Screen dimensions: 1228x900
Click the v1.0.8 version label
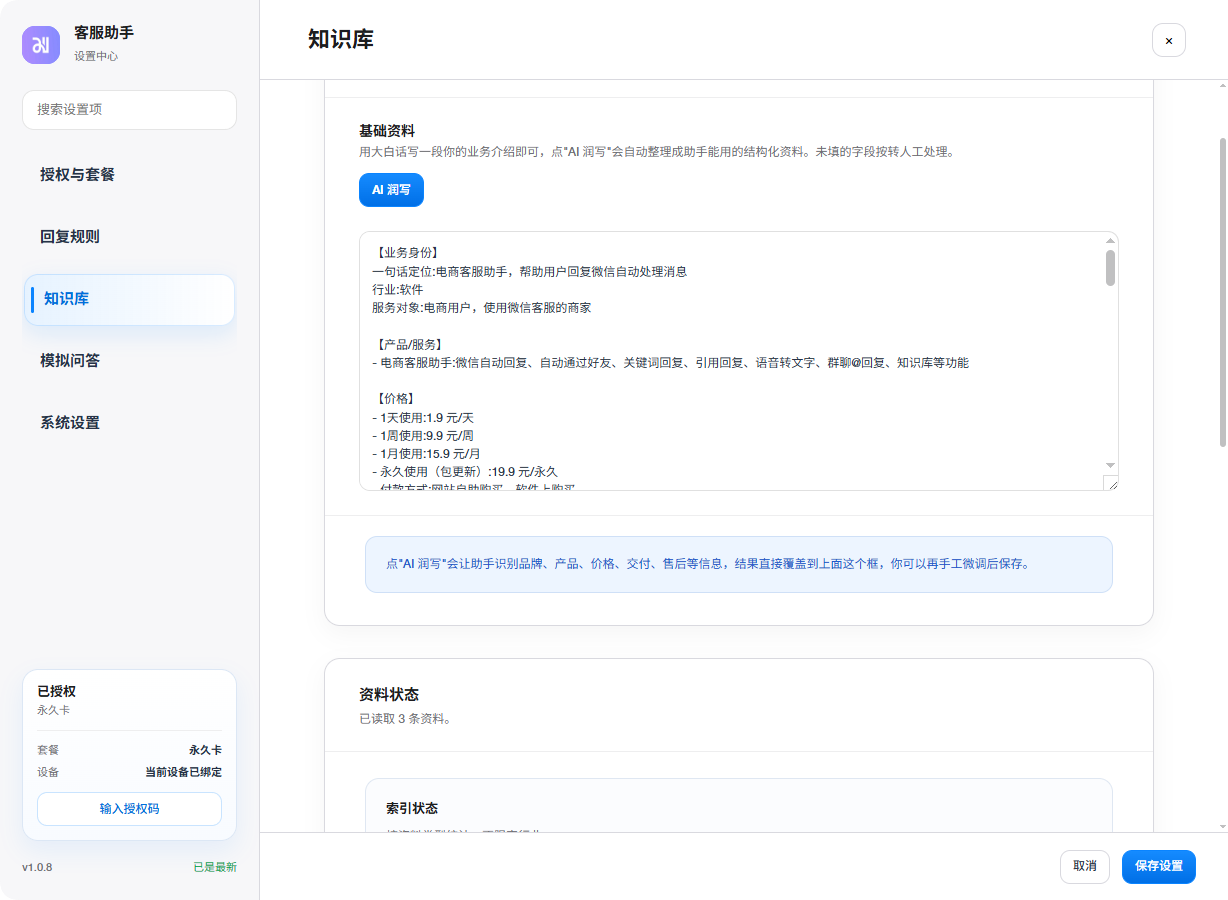point(37,867)
